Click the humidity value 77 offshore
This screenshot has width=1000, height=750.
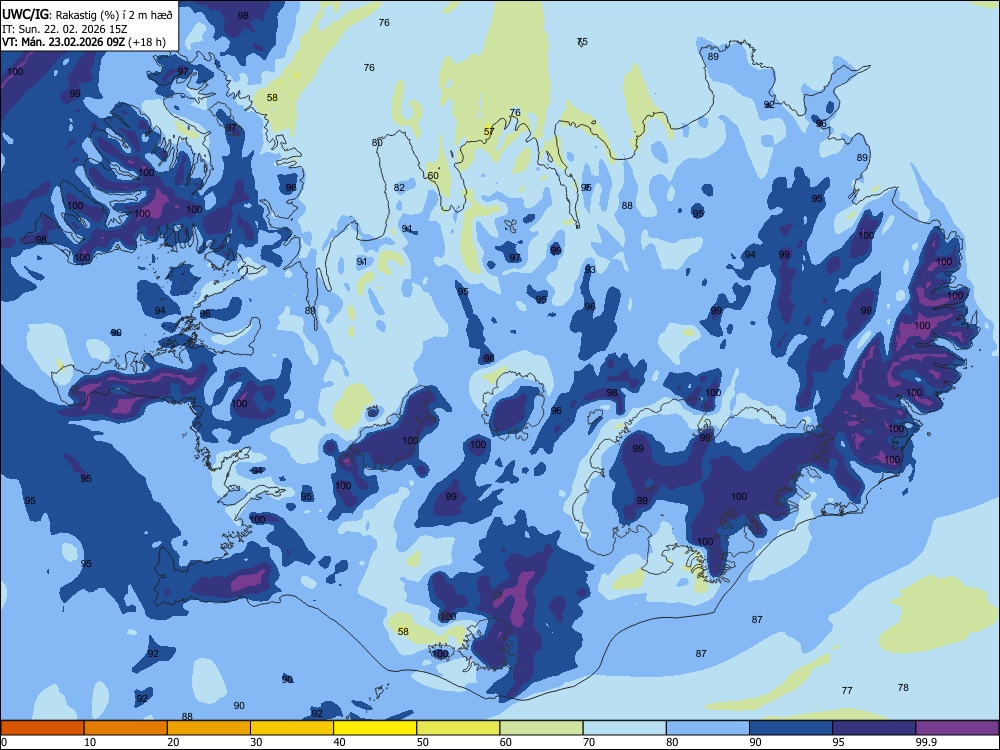847,690
